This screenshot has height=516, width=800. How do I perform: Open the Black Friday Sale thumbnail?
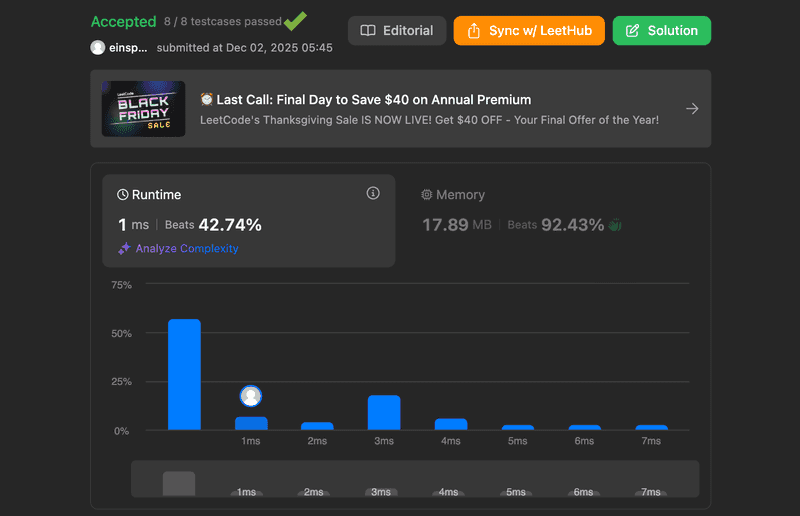pyautogui.click(x=143, y=109)
